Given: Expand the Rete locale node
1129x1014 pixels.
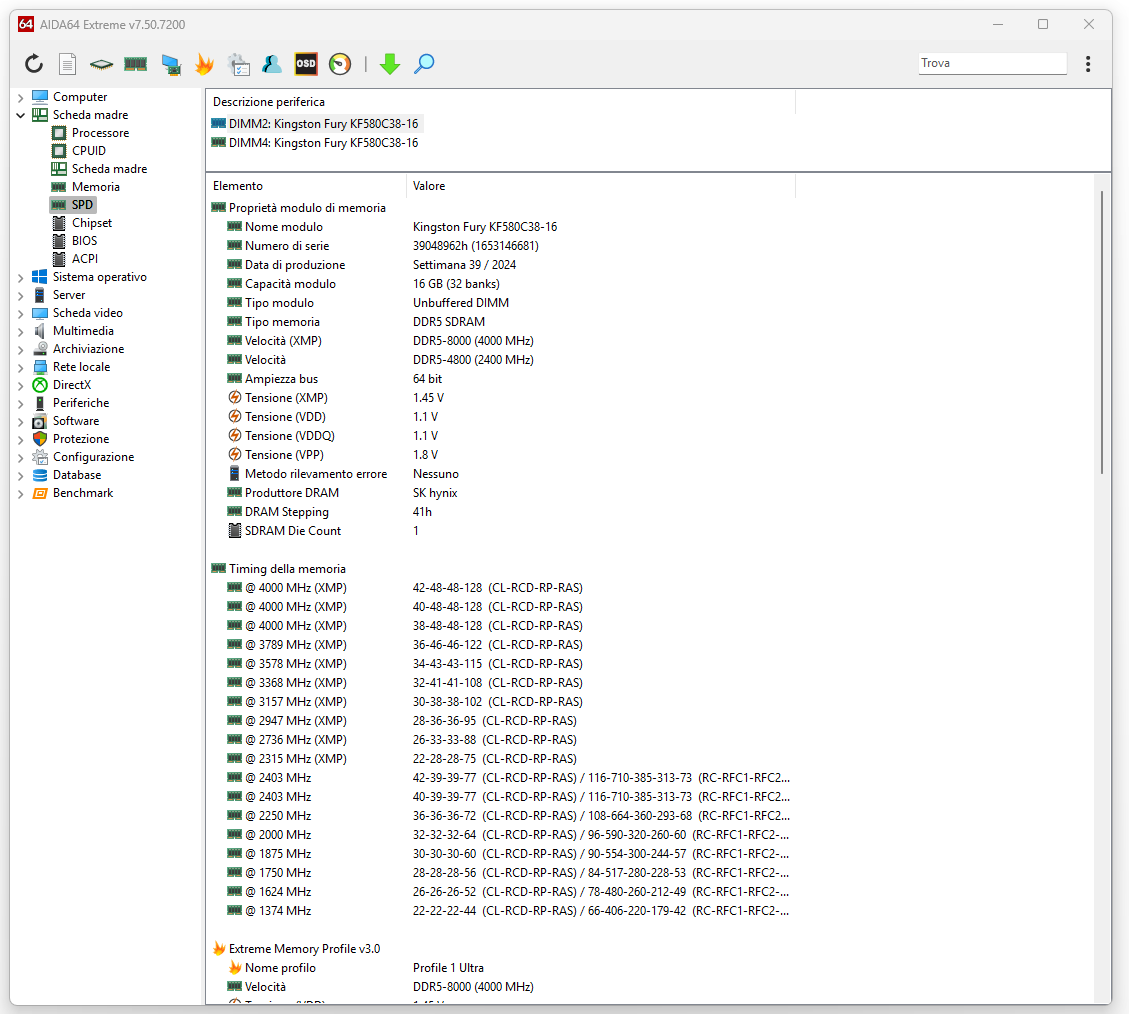Looking at the screenshot, I should (20, 367).
